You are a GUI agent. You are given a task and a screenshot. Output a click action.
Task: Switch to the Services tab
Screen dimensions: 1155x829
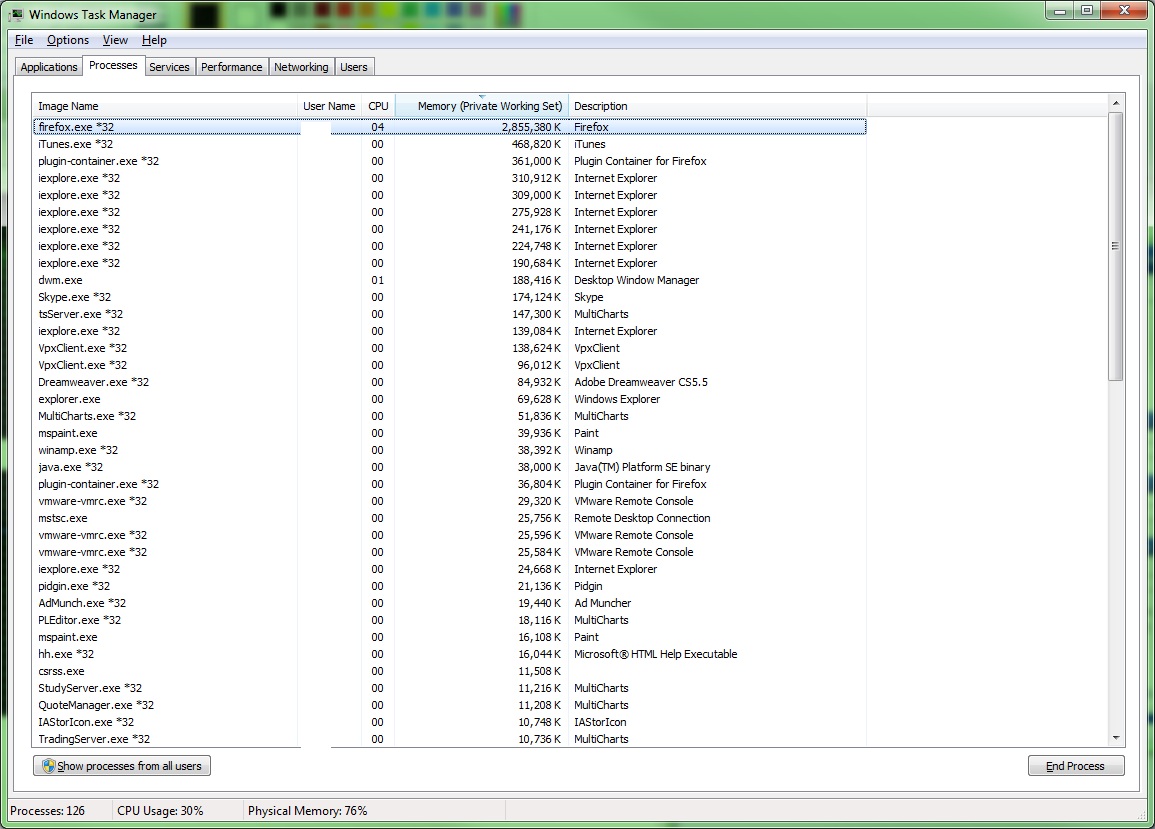point(169,67)
